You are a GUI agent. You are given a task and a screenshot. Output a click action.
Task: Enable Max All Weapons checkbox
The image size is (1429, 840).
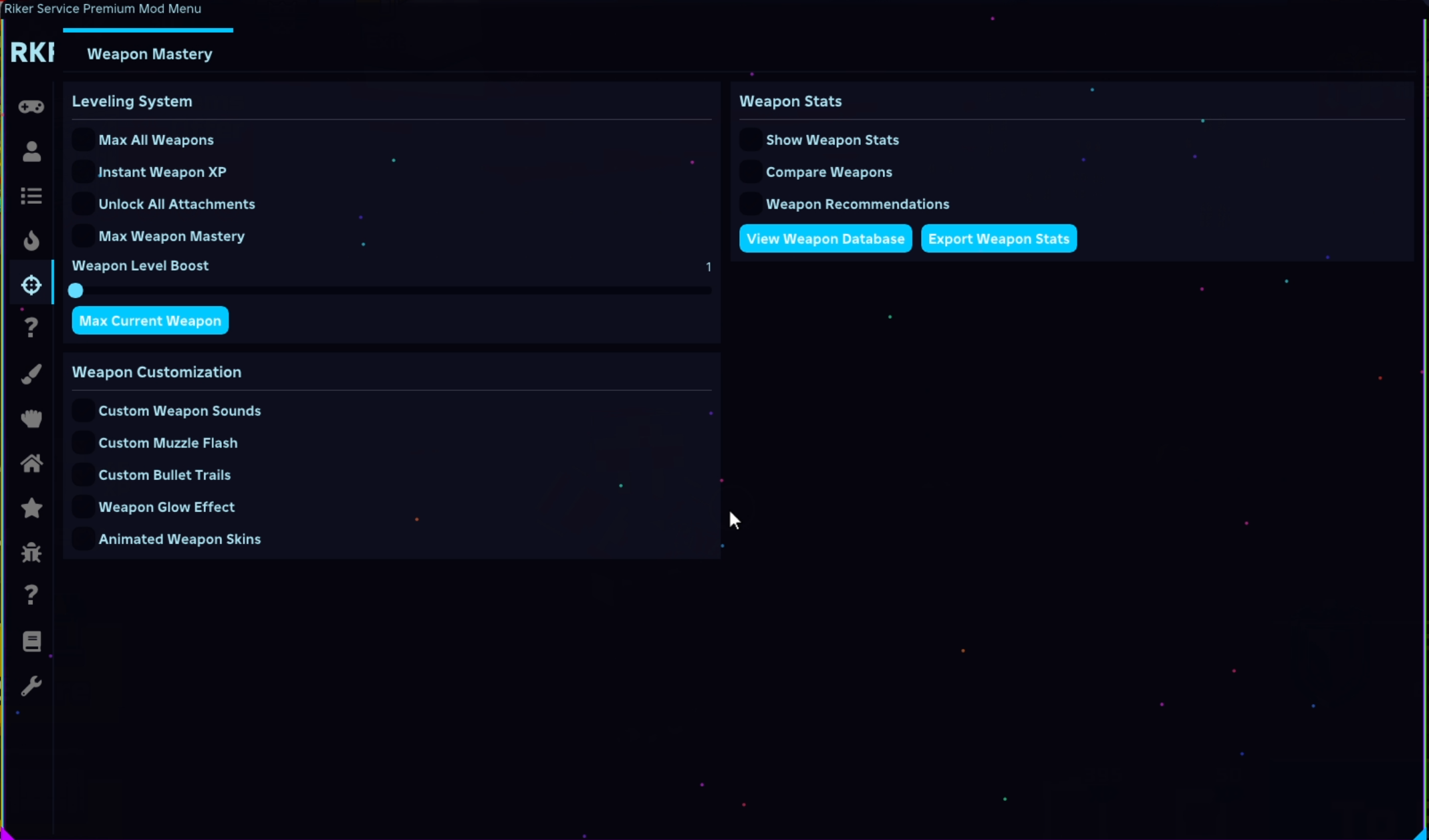(x=84, y=140)
